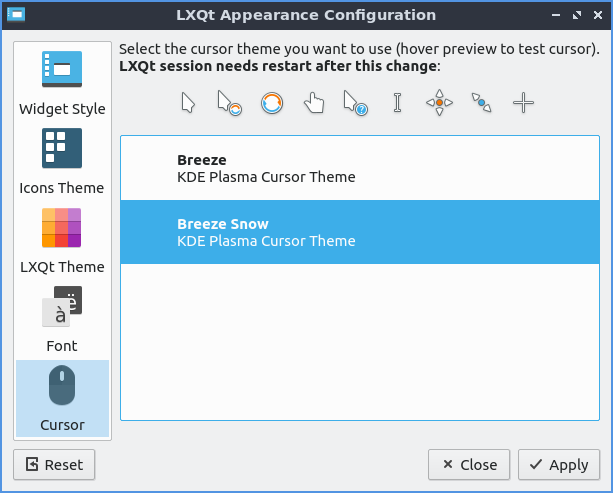The height and width of the screenshot is (493, 613).
Task: Click the help question-mark cursor preview
Action: point(355,103)
